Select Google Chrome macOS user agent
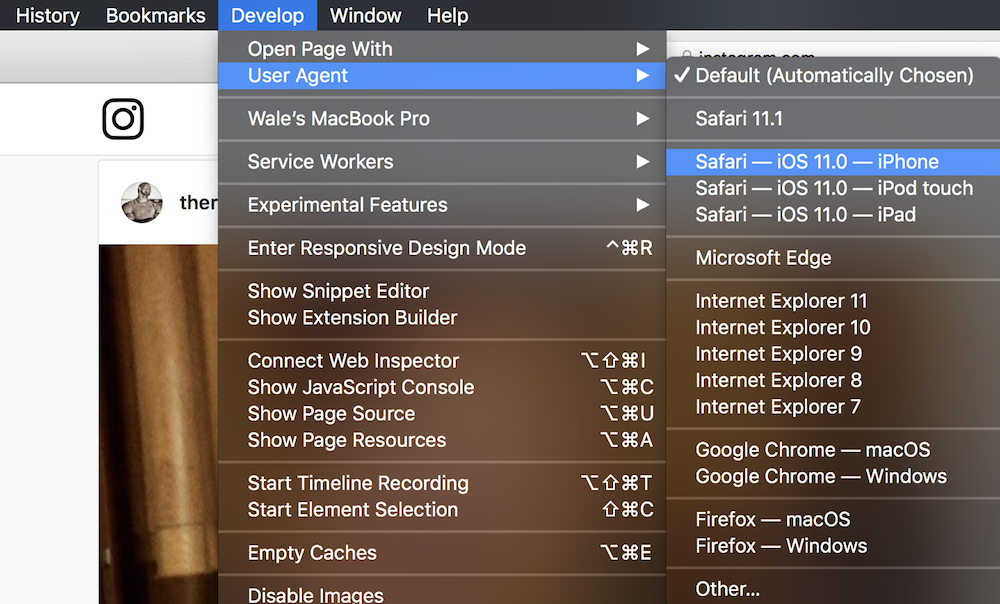 click(833, 450)
